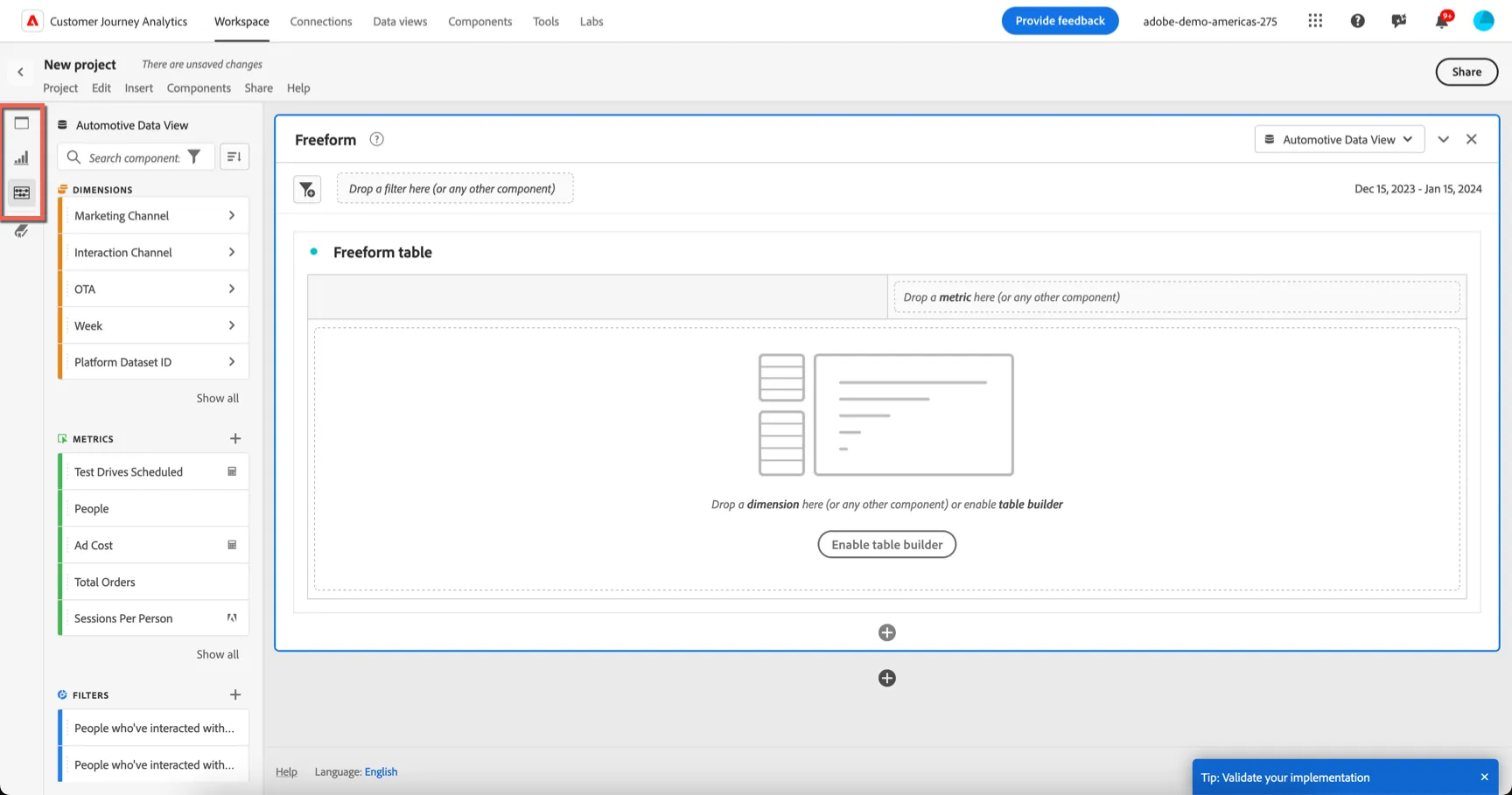The height and width of the screenshot is (795, 1512).
Task: Click the Share button
Action: click(x=1466, y=72)
